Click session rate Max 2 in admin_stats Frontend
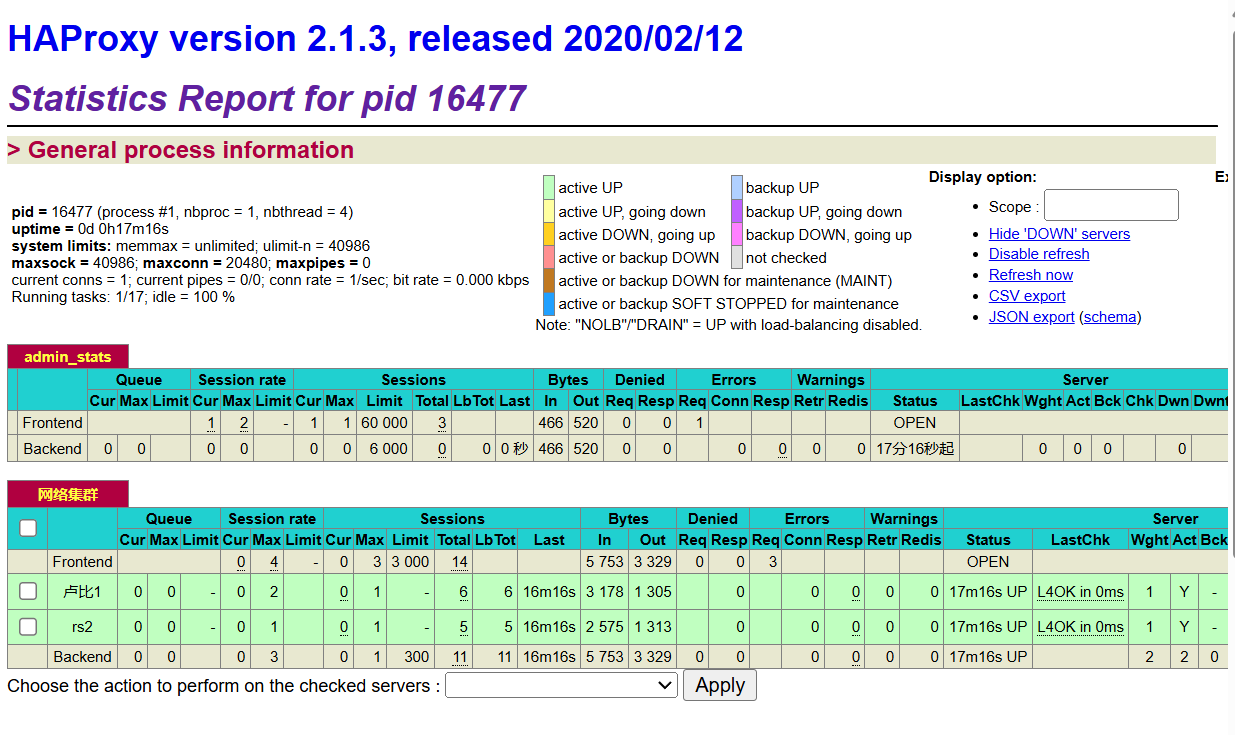 pos(243,423)
